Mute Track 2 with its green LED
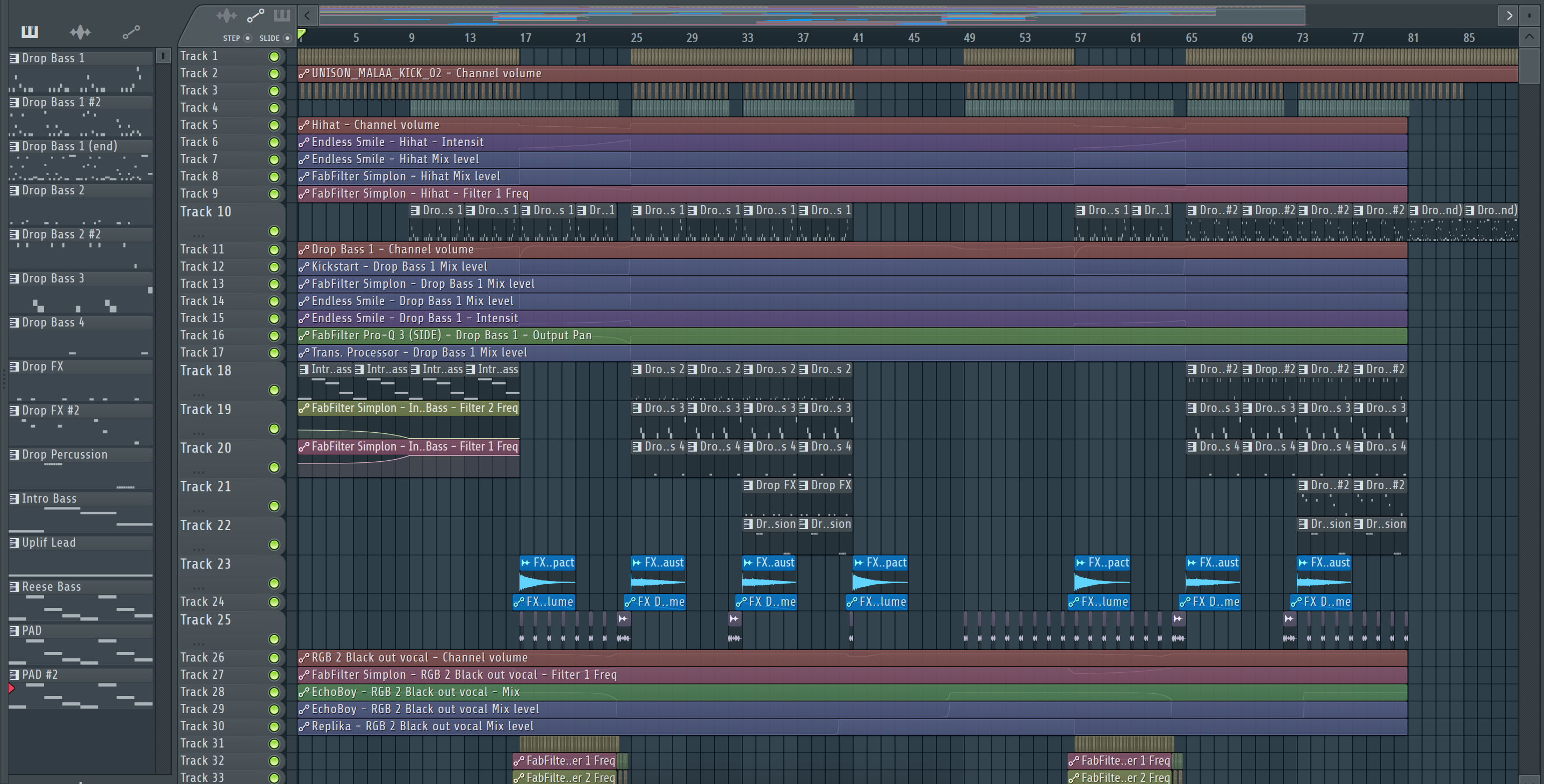Screen dimensions: 1544x784 (274, 74)
